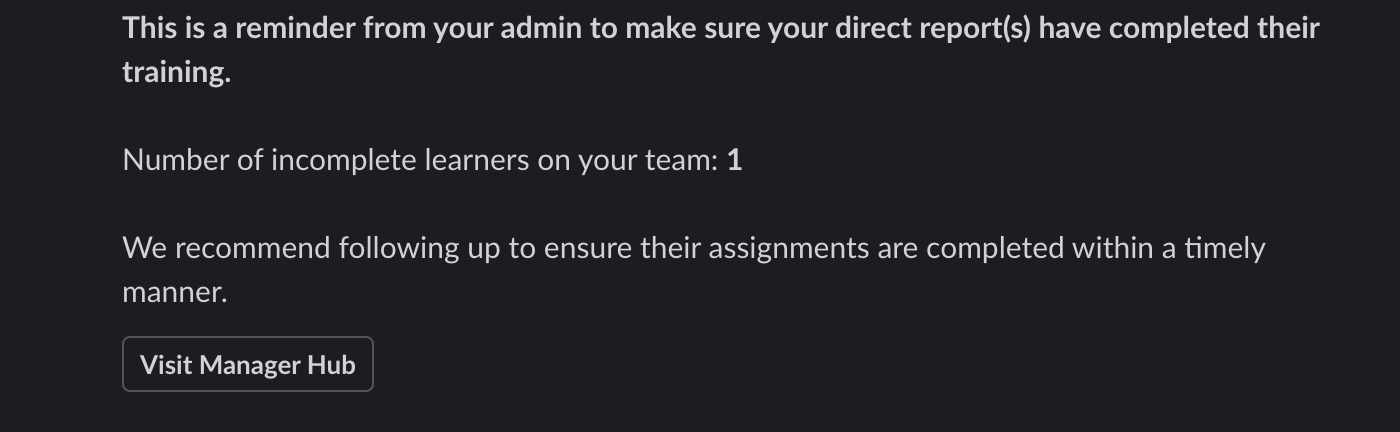Click "This is a reminder" opening words

coord(239,28)
